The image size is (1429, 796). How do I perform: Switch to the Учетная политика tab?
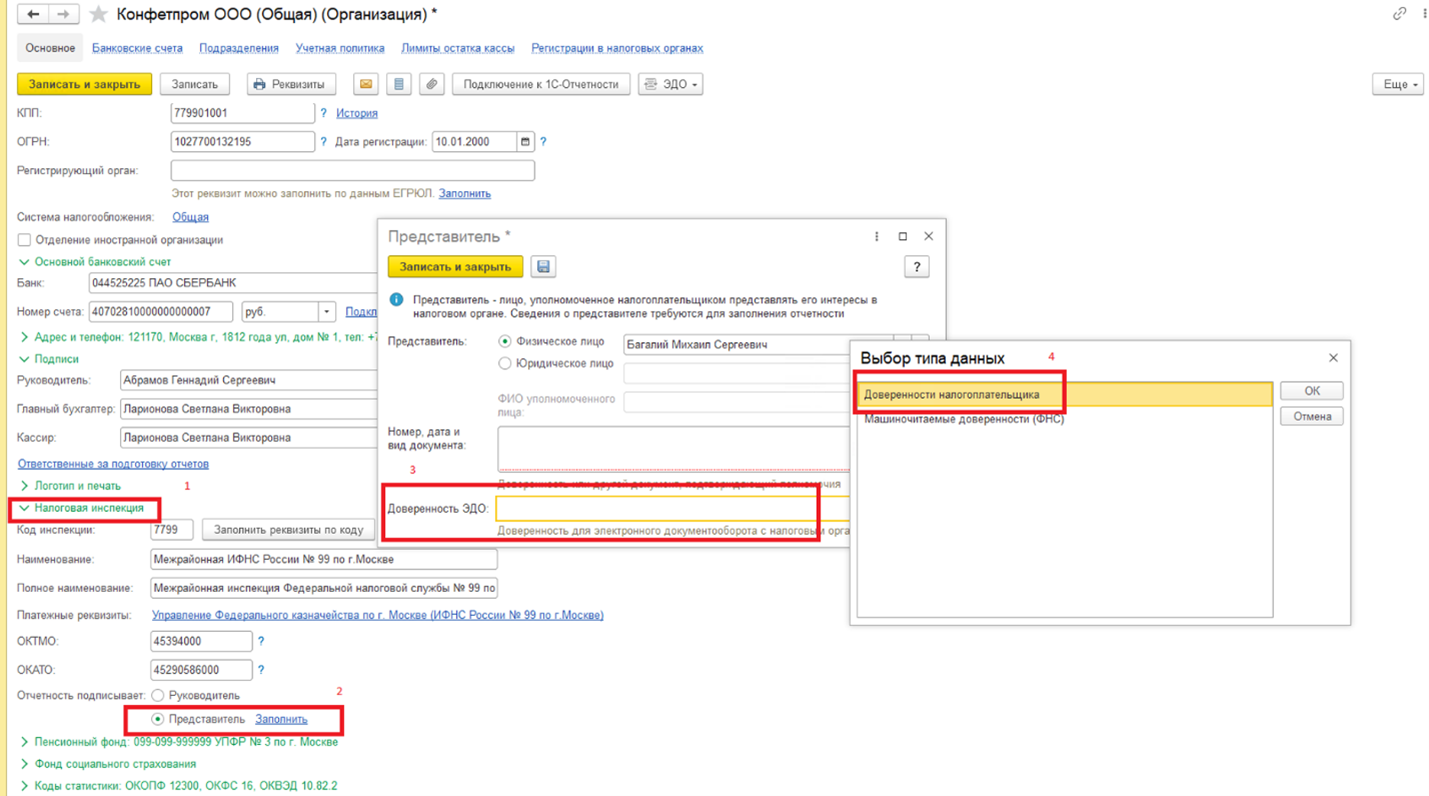click(x=340, y=48)
